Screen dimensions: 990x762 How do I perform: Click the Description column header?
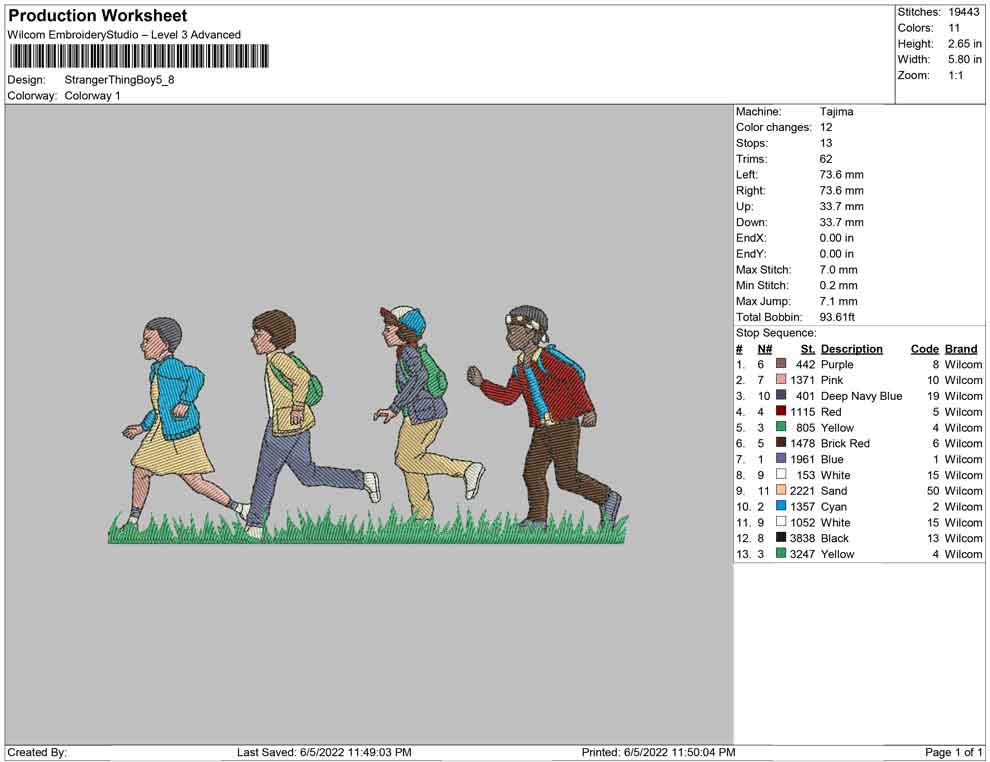pos(851,349)
